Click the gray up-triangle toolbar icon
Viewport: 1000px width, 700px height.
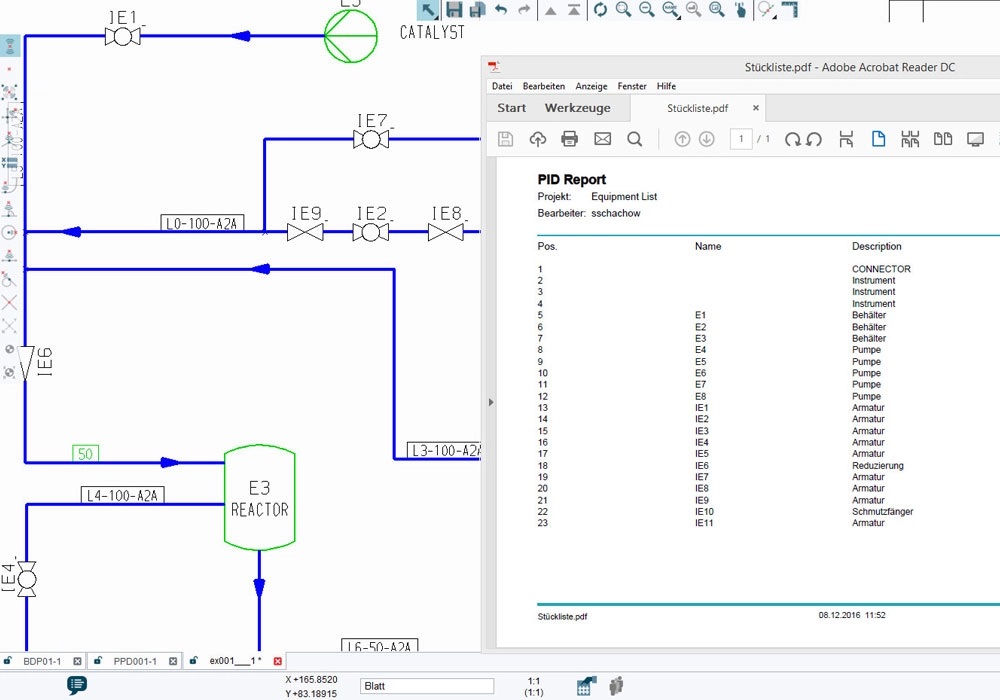pos(550,10)
